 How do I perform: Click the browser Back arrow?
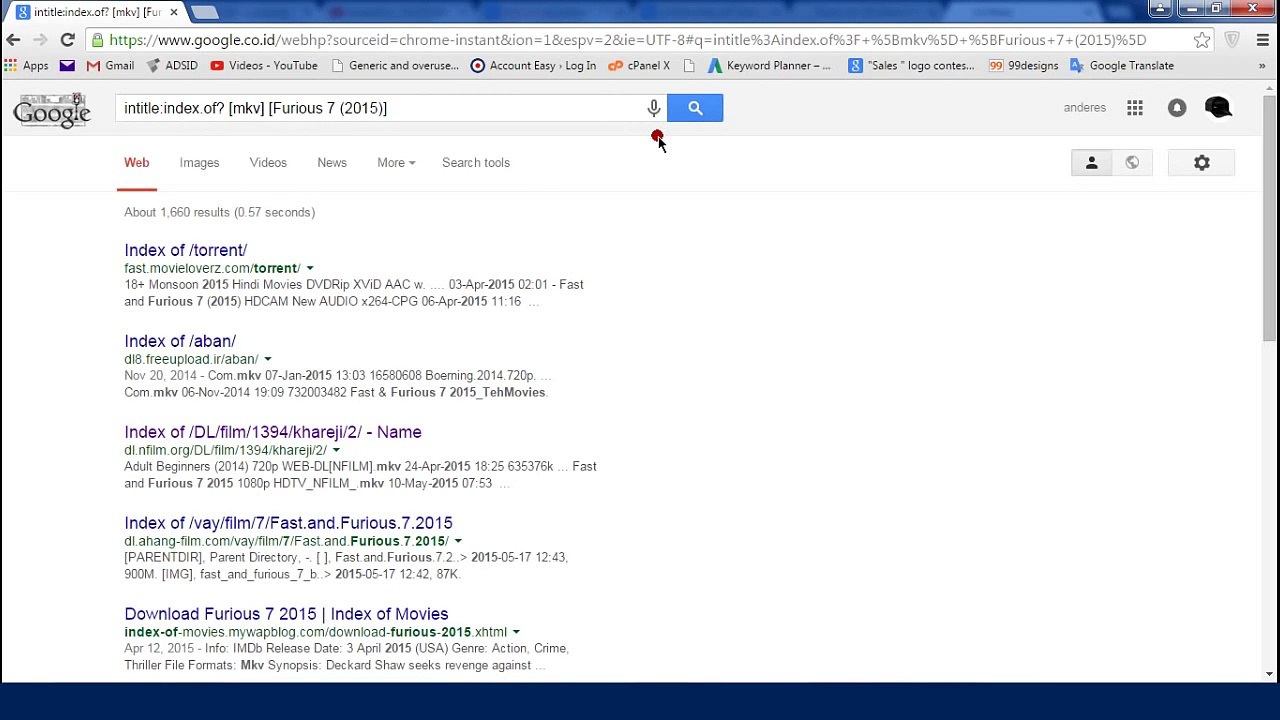point(13,40)
